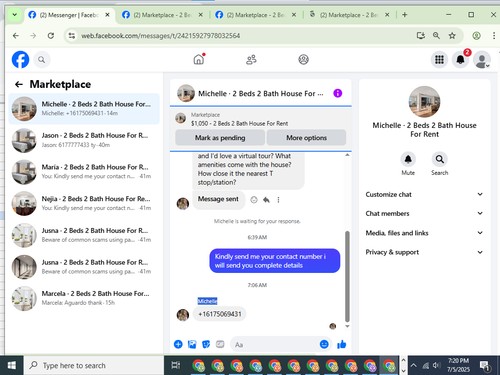Go to the Home feed icon
Viewport: 500px width, 375px height.
pyautogui.click(x=199, y=59)
